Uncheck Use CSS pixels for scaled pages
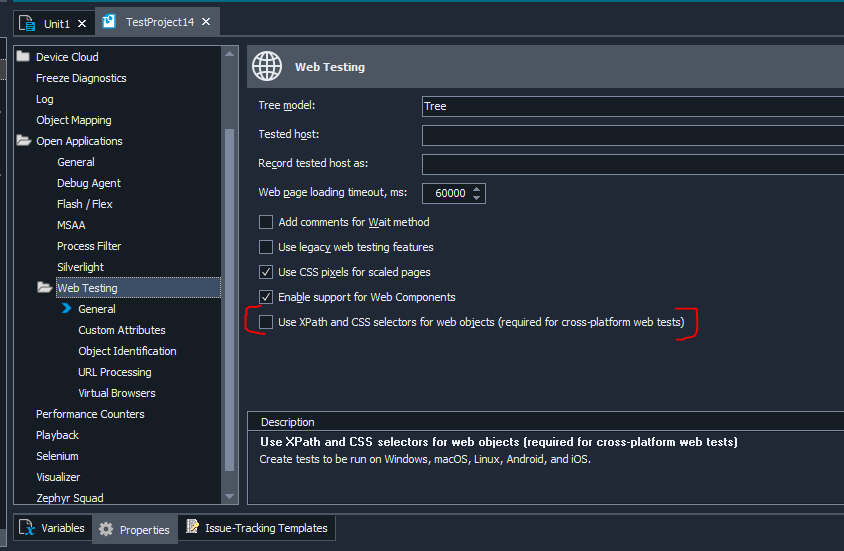The height and width of the screenshot is (551, 844). point(266,272)
